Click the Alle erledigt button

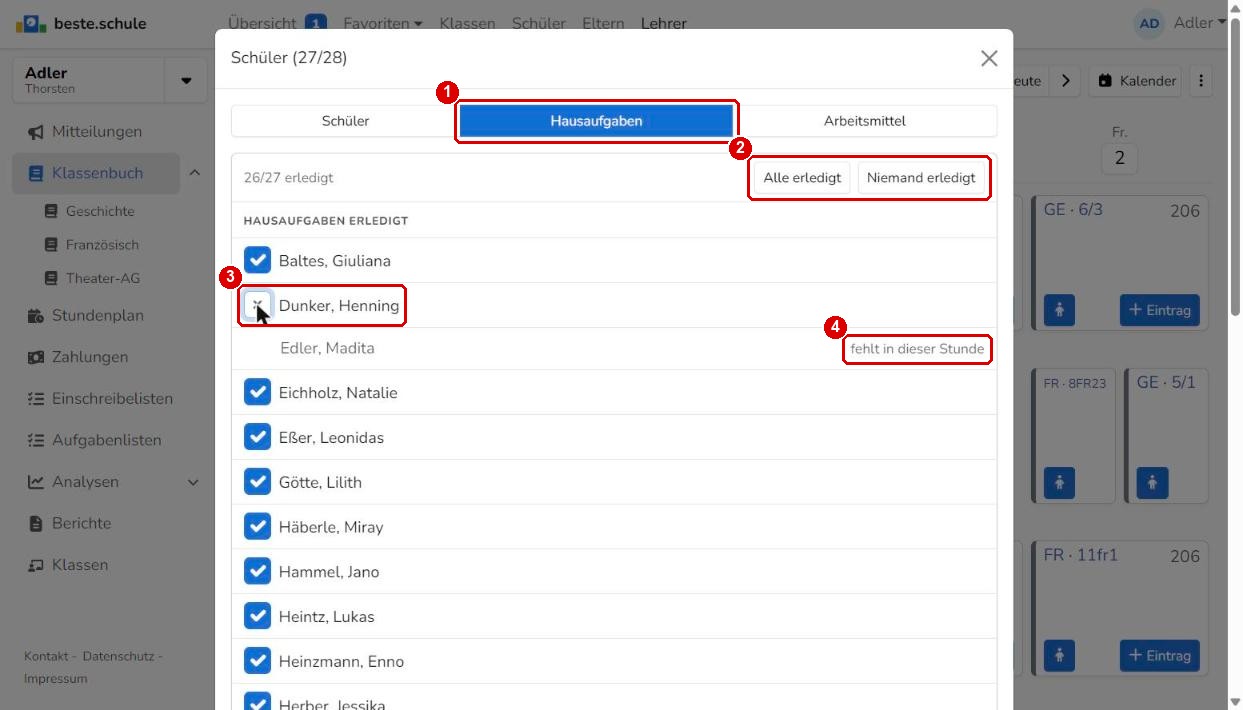pos(802,178)
